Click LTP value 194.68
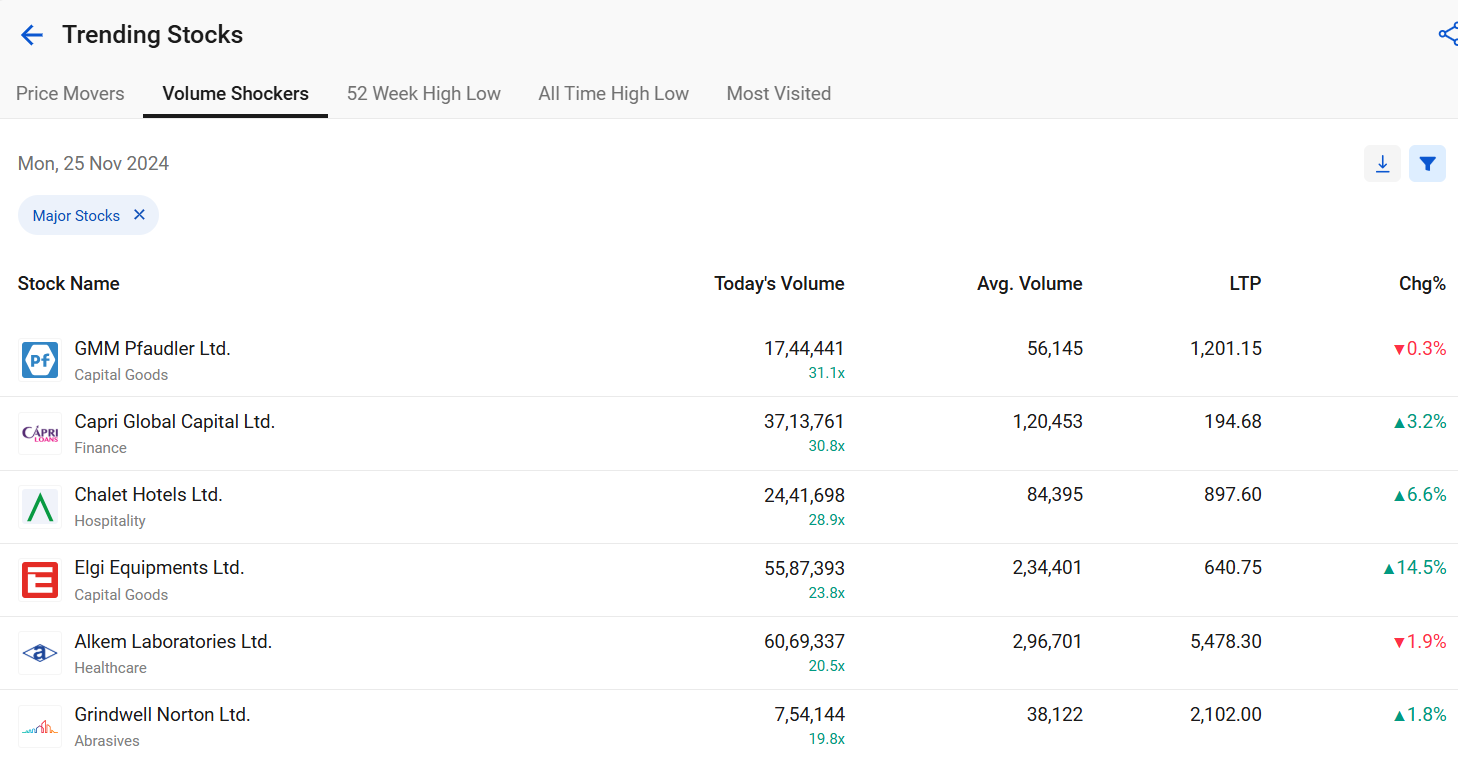 click(x=1232, y=421)
